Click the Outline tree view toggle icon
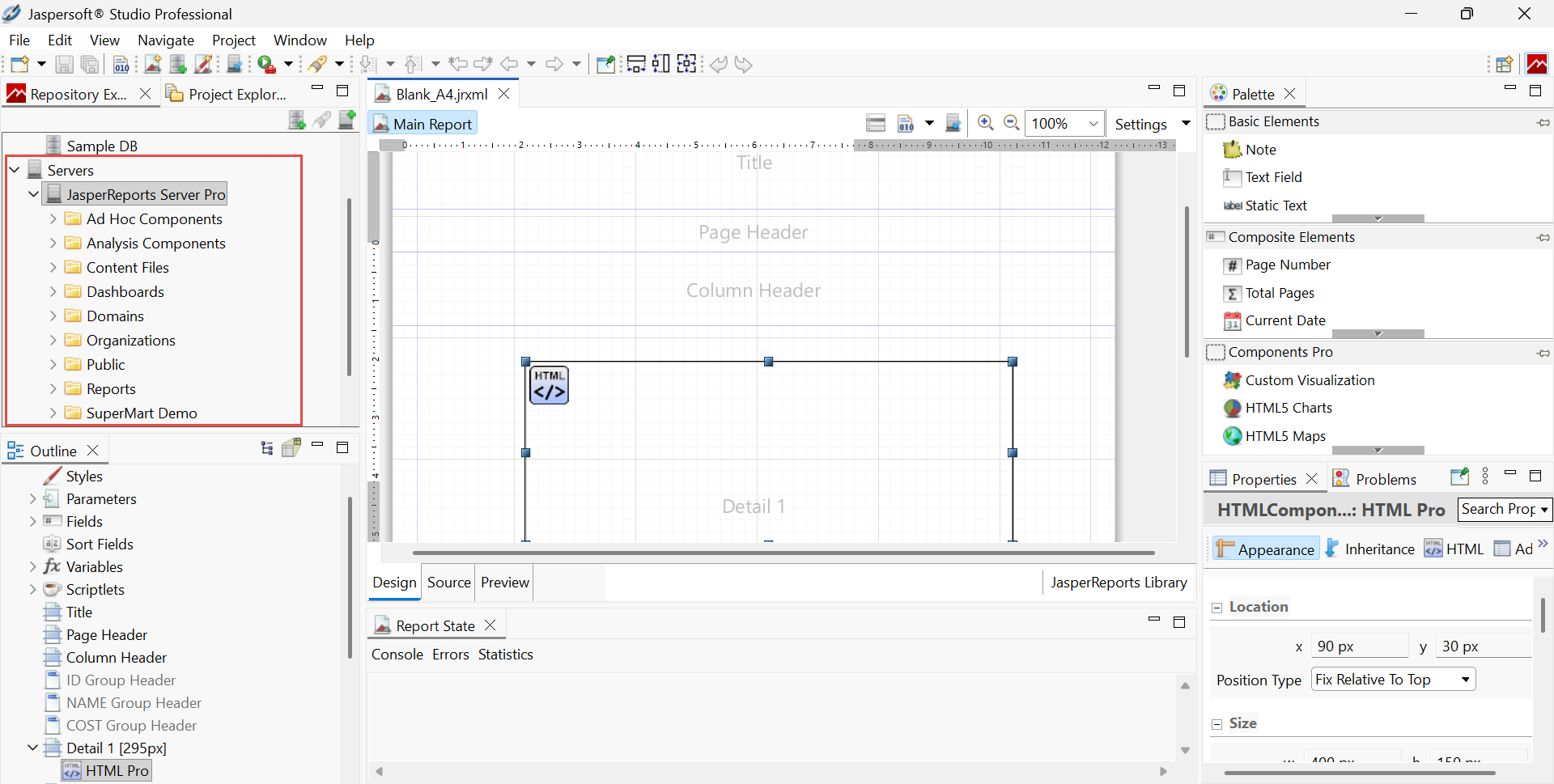1554x784 pixels. 267,448
